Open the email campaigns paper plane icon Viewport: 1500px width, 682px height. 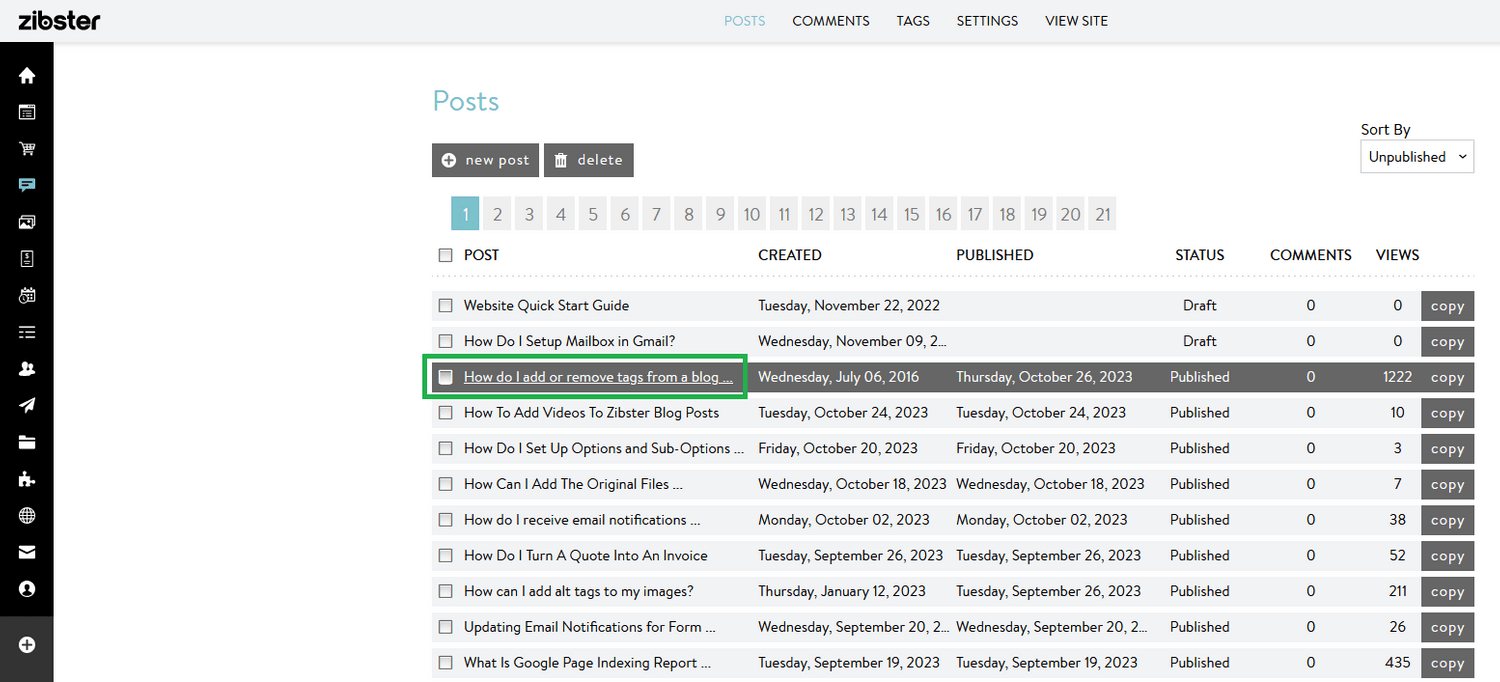coord(27,404)
